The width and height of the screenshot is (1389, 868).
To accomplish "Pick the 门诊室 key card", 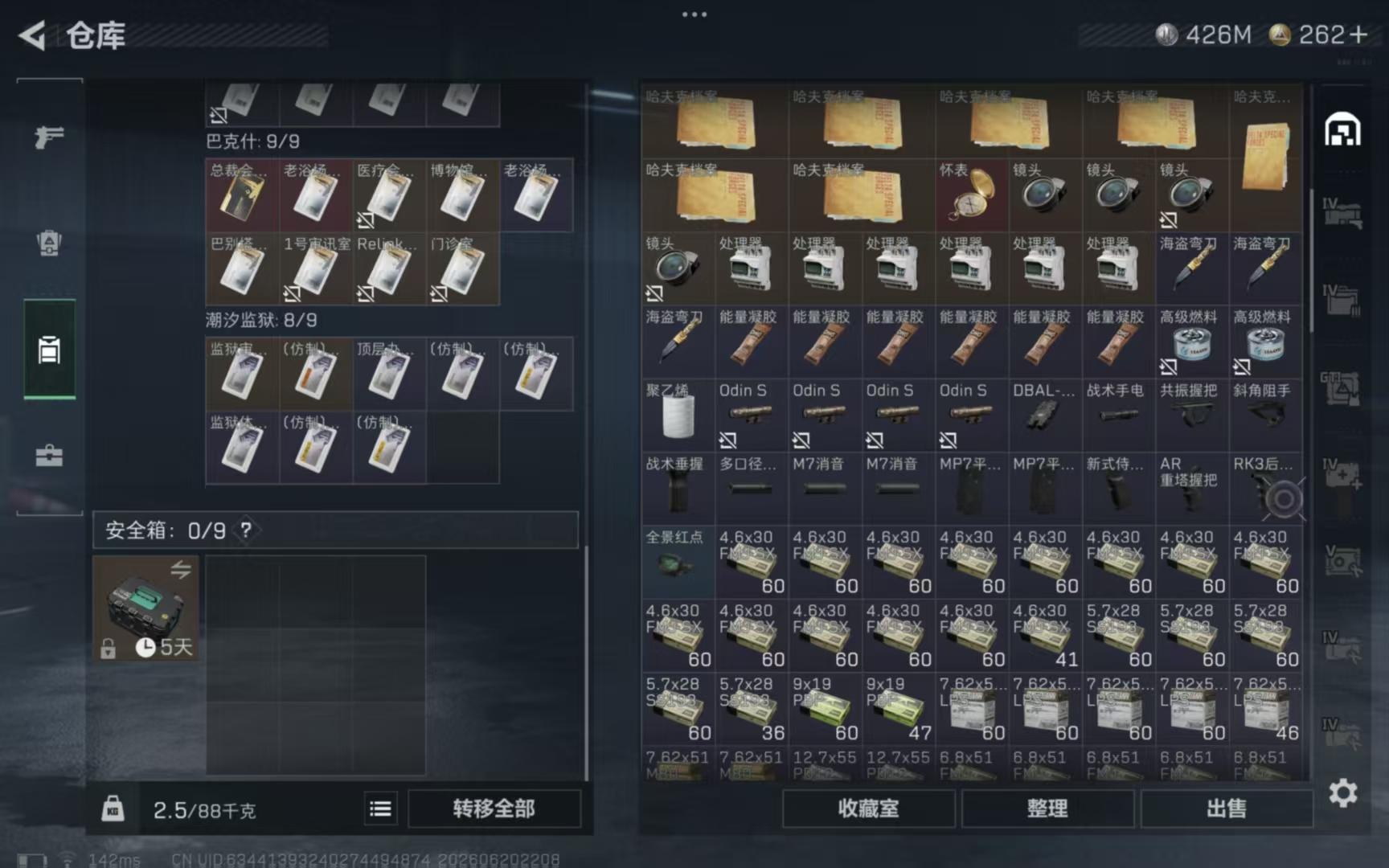I will (x=463, y=268).
